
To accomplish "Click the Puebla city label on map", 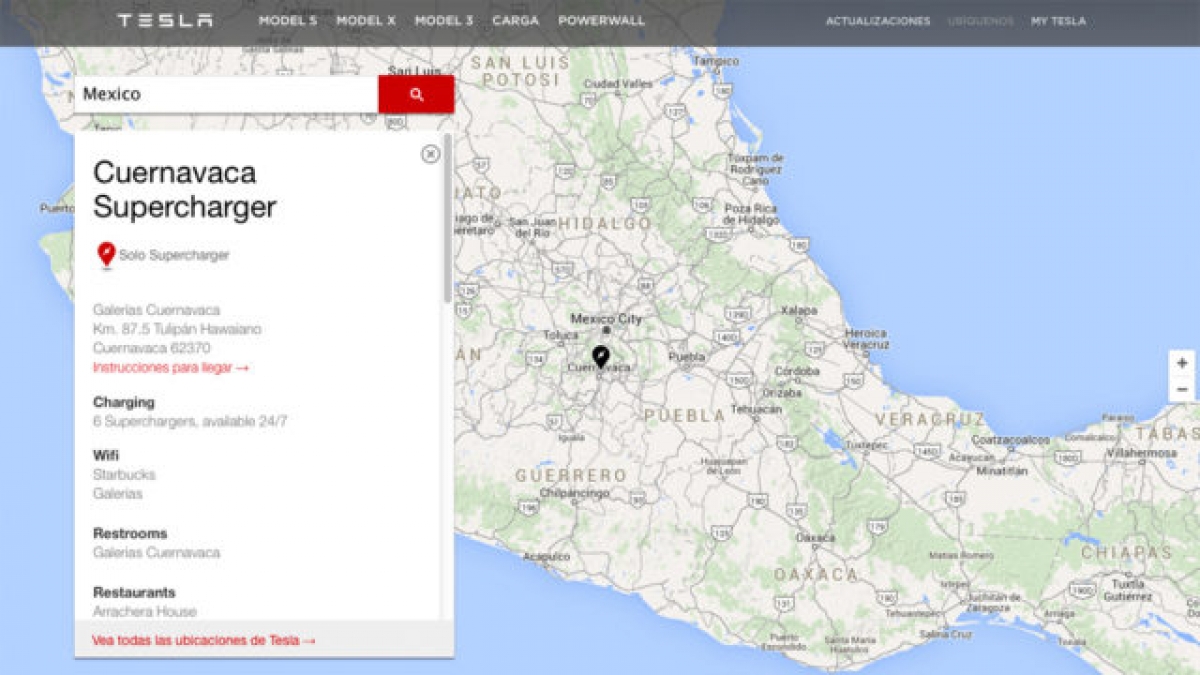I will click(686, 356).
